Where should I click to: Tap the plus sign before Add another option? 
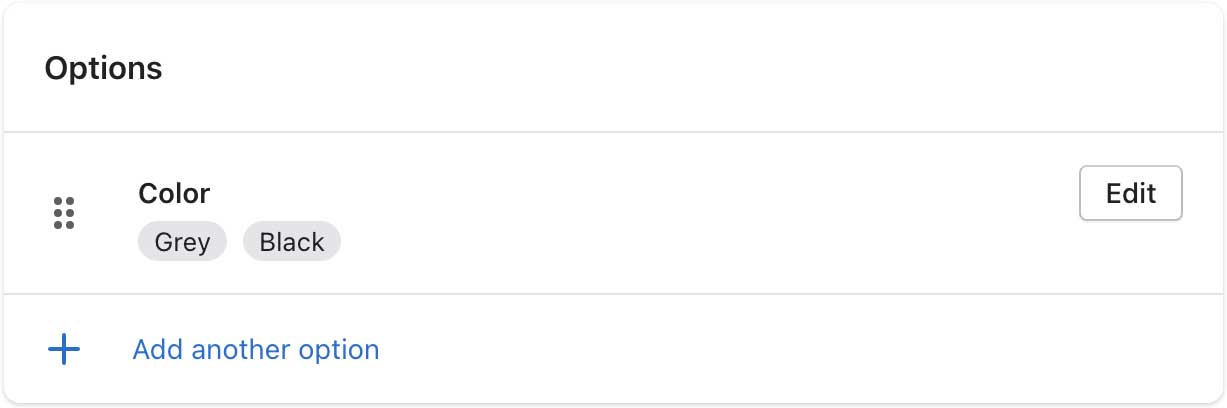(64, 349)
